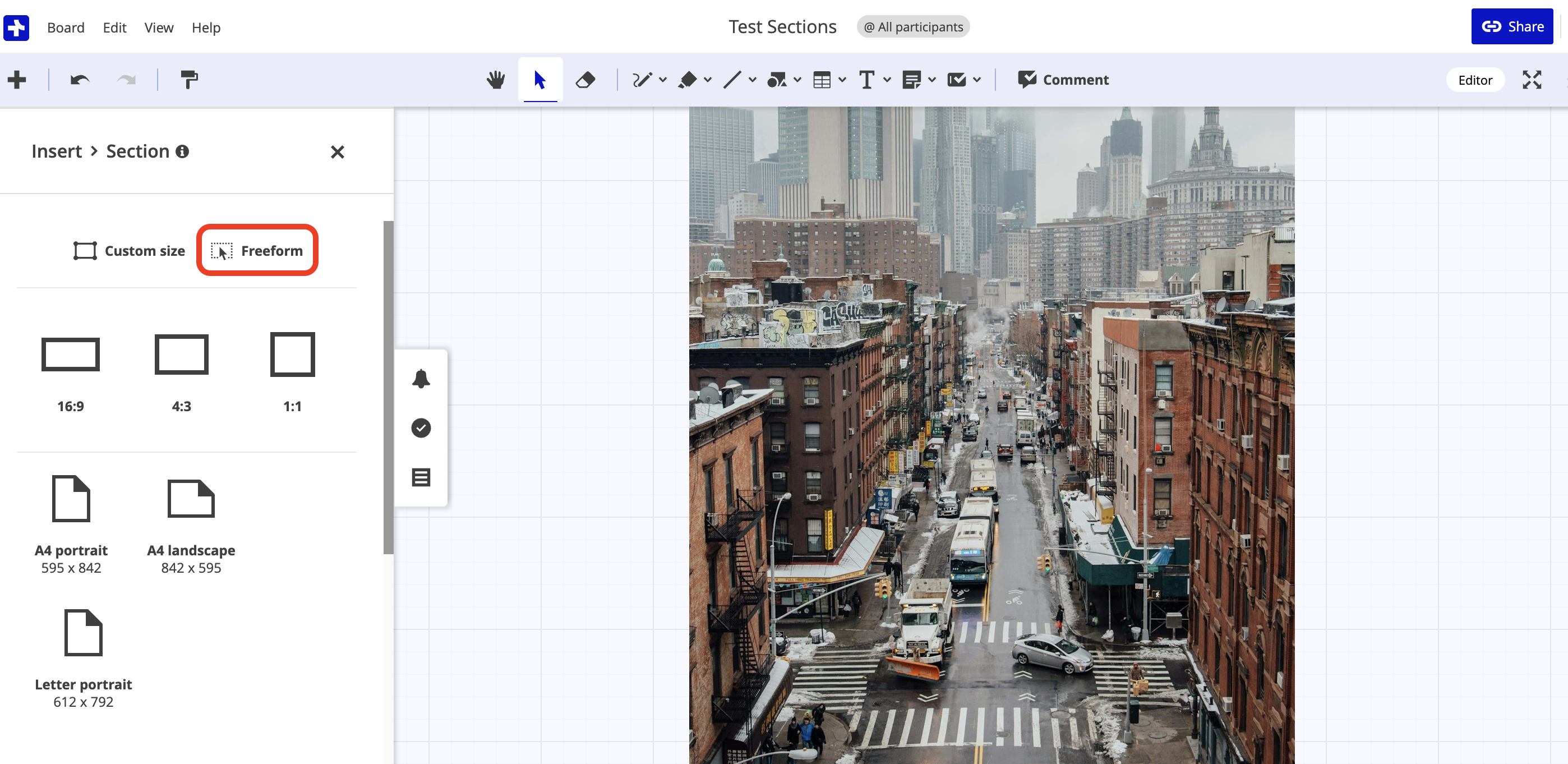
Task: Click the Freeform section button
Action: pos(257,250)
